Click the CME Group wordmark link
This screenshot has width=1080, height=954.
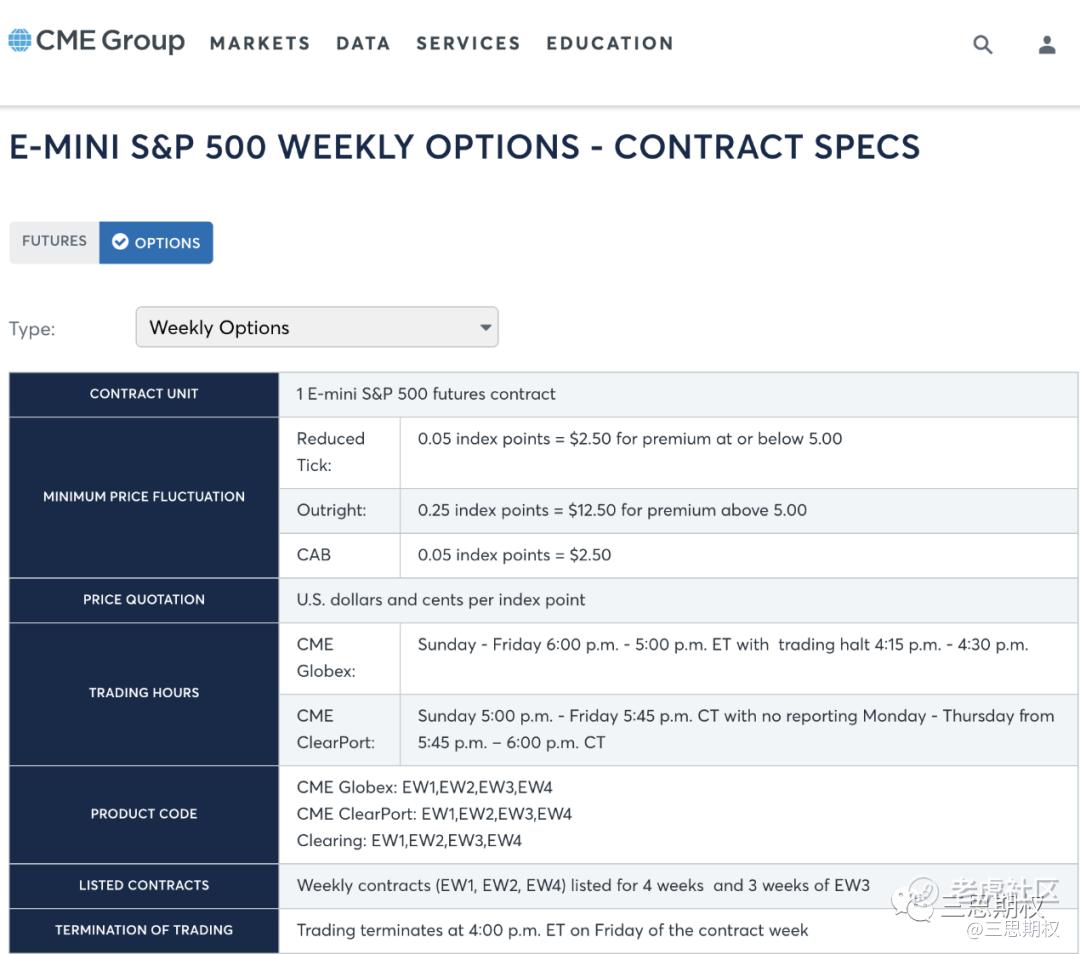110,41
